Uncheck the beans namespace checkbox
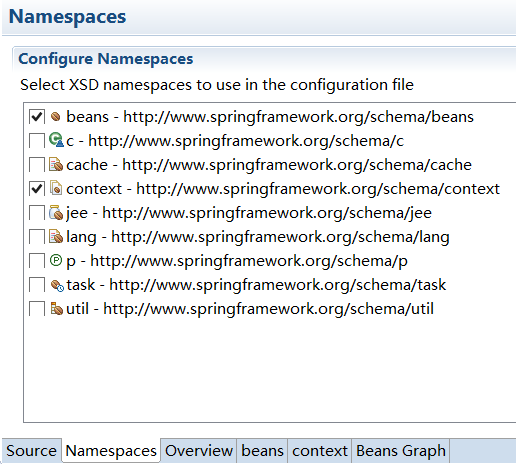Screen dimensions: 516x464 pos(37,116)
